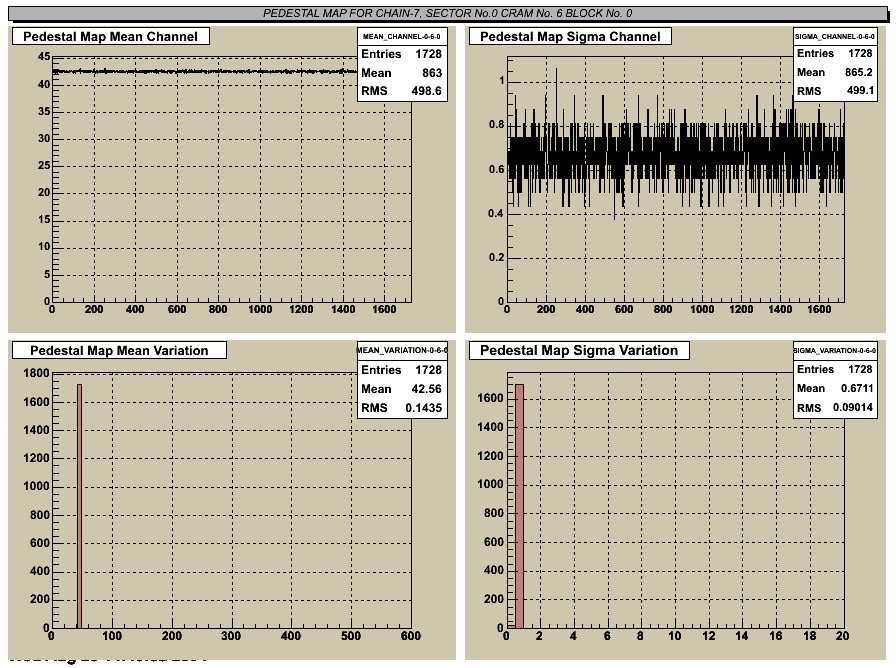Click y-axis label 0.2 in Sigma Channel plot
The height and width of the screenshot is (668, 896).
point(497,258)
